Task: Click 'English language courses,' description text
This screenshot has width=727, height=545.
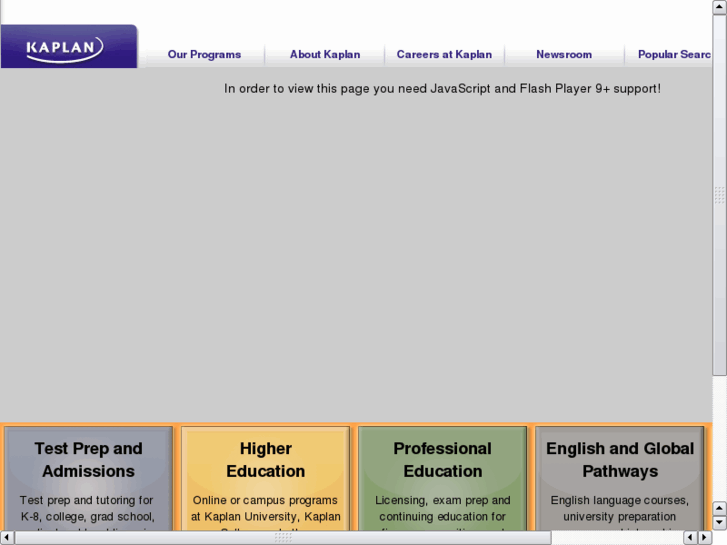Action: (620, 500)
